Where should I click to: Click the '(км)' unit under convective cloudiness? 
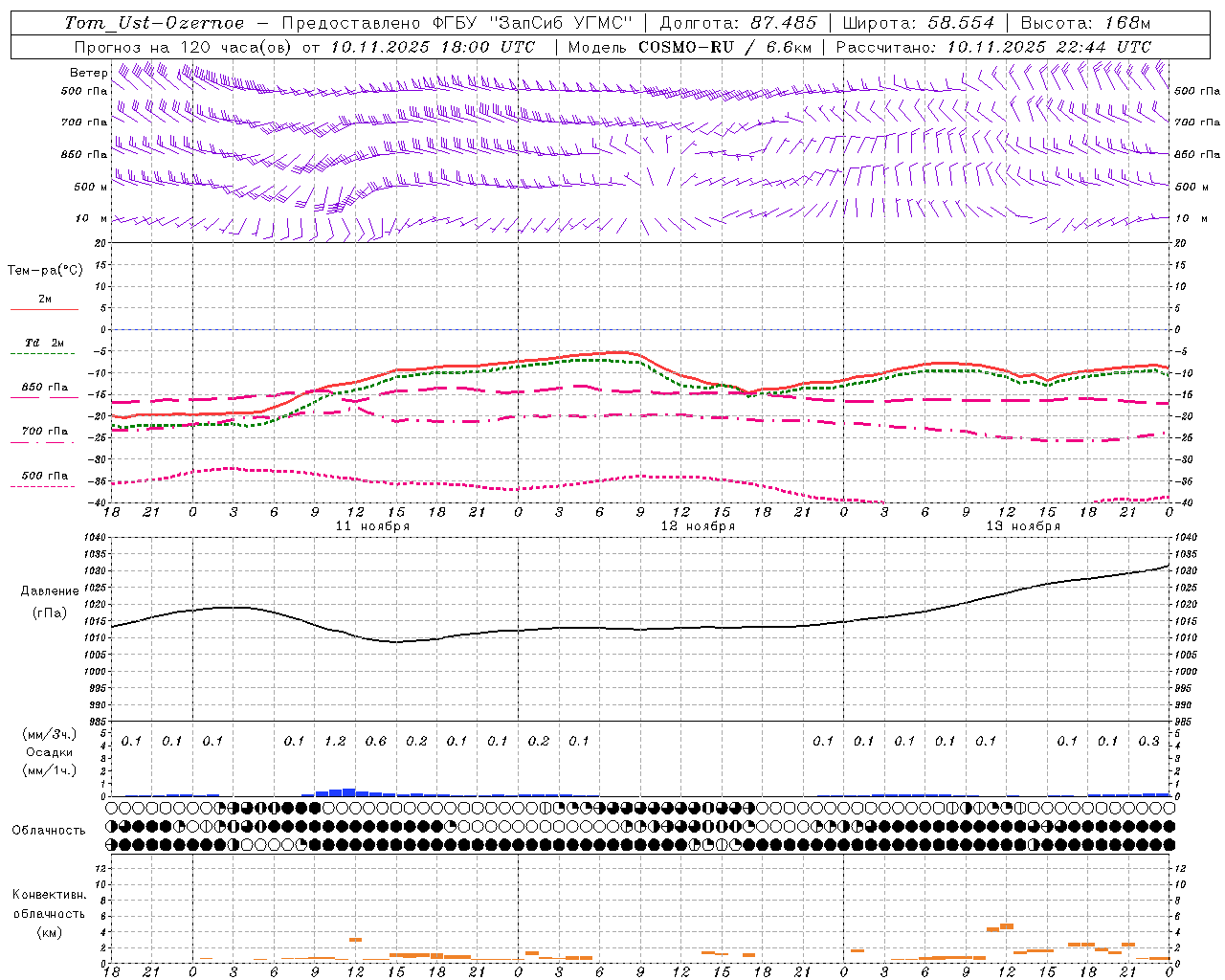(x=49, y=932)
